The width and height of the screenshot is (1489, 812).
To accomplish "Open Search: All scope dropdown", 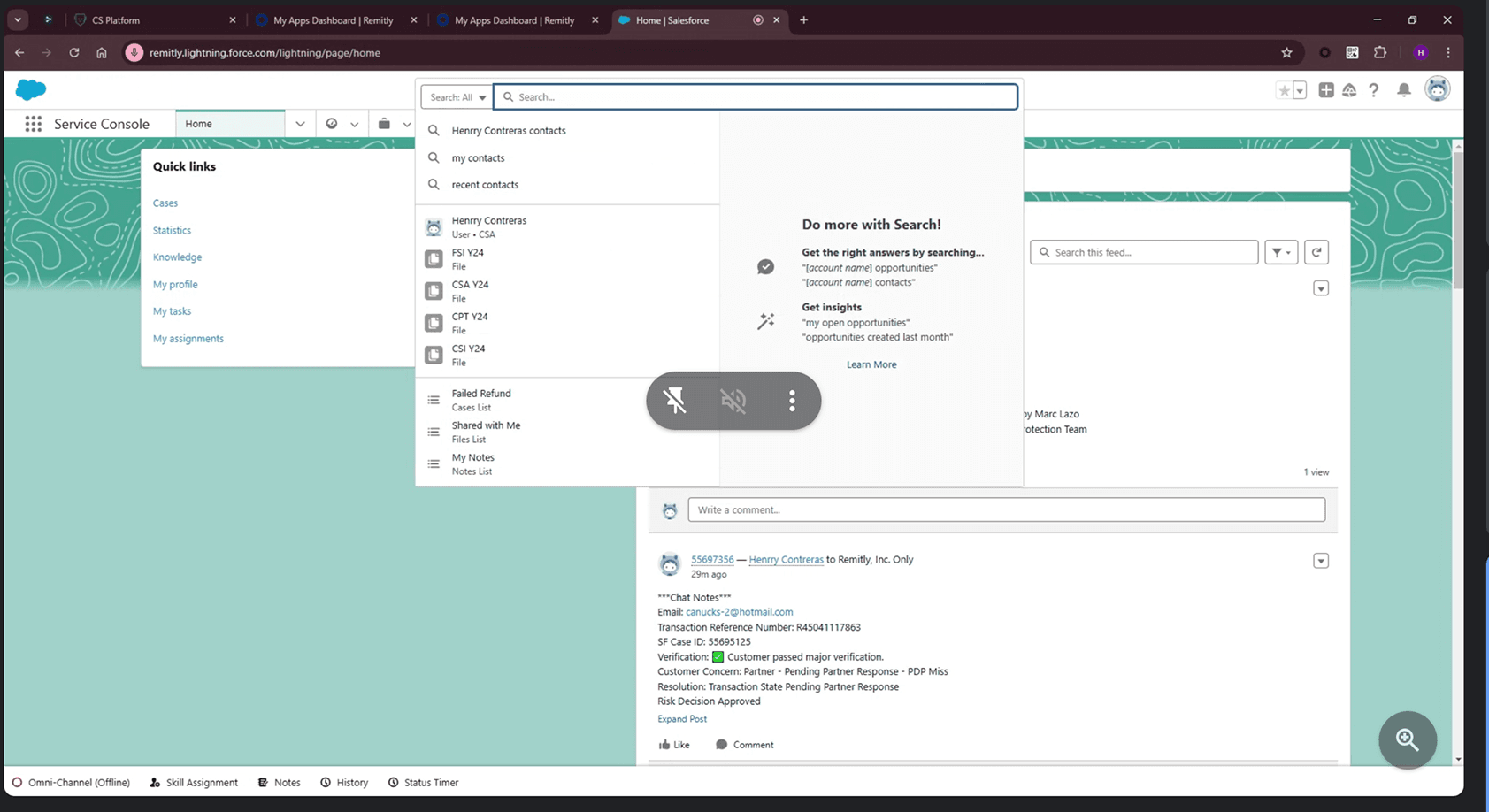I will (x=457, y=97).
